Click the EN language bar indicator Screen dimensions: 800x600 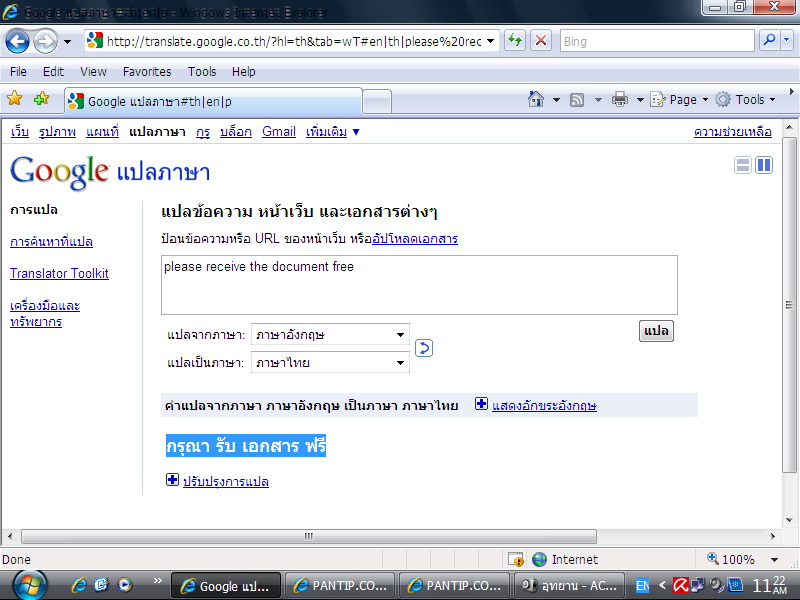(x=642, y=585)
